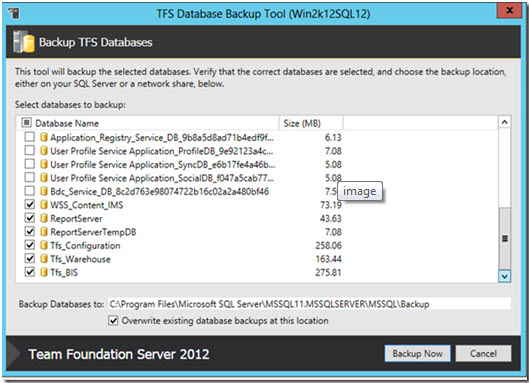Image resolution: width=529 pixels, height=383 pixels.
Task: Select the Bdc_Service_DB database name
Action: pyautogui.click(x=160, y=192)
